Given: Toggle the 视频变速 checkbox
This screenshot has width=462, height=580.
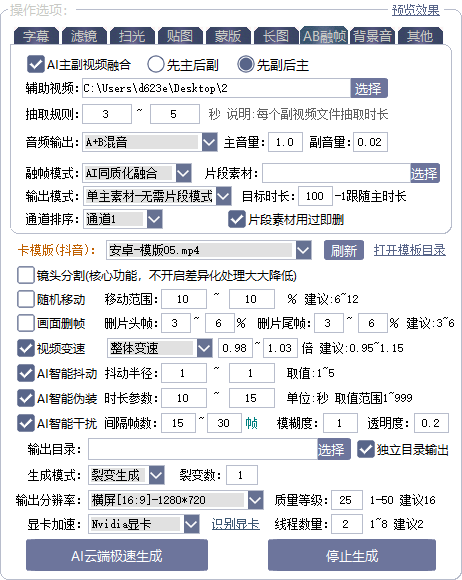Looking at the screenshot, I should (26, 348).
